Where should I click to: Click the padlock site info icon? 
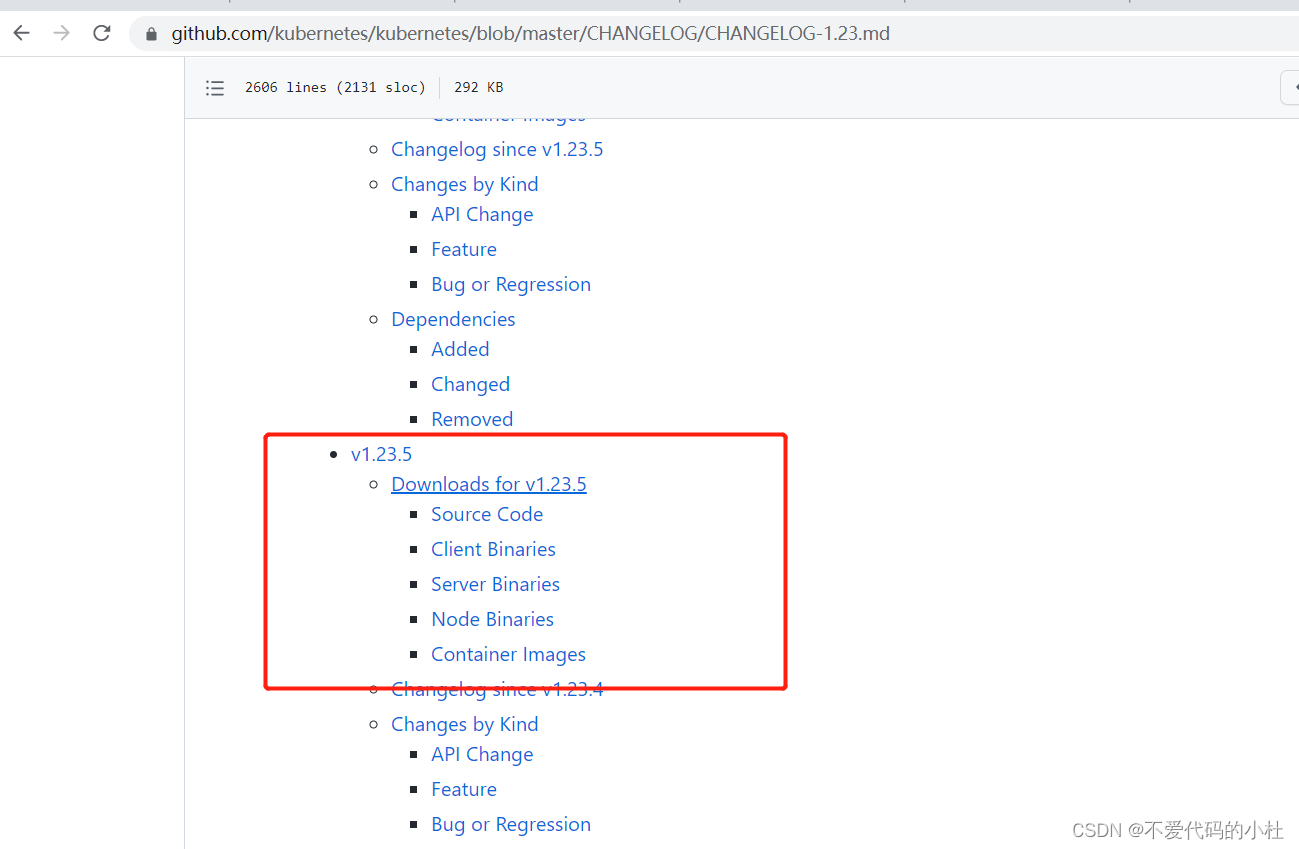(152, 34)
